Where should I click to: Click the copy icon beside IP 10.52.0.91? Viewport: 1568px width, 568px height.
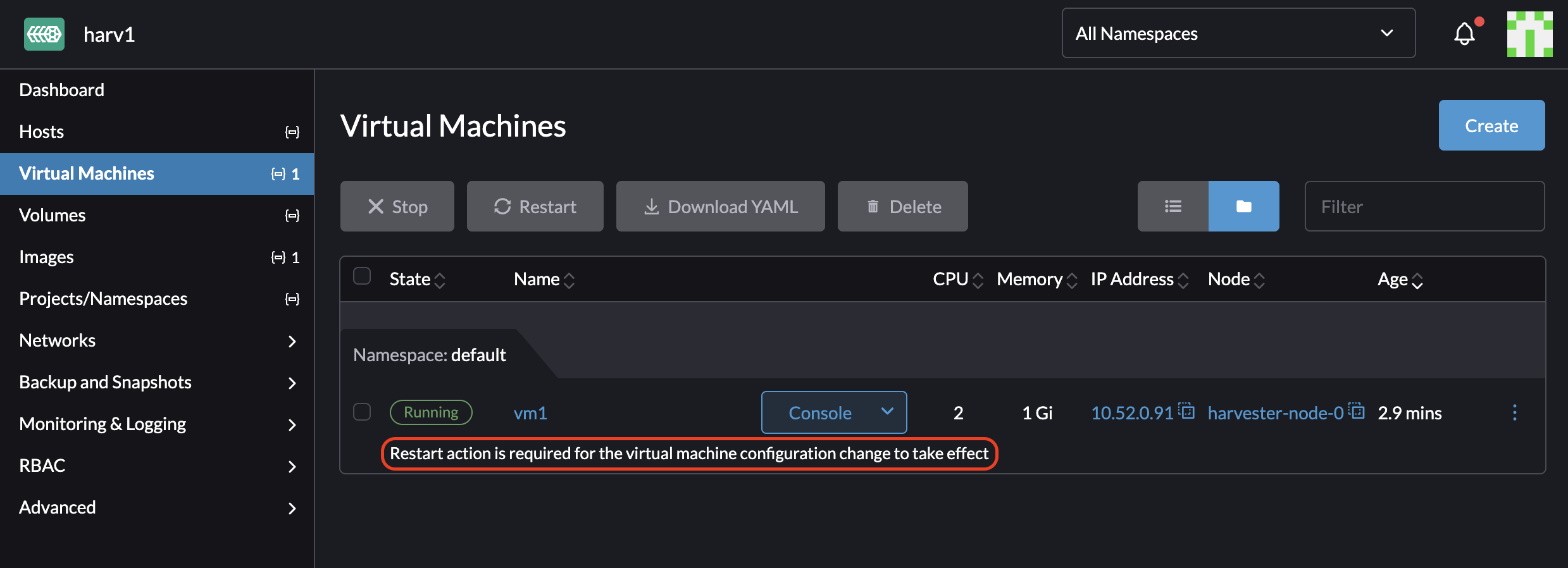coord(1188,411)
